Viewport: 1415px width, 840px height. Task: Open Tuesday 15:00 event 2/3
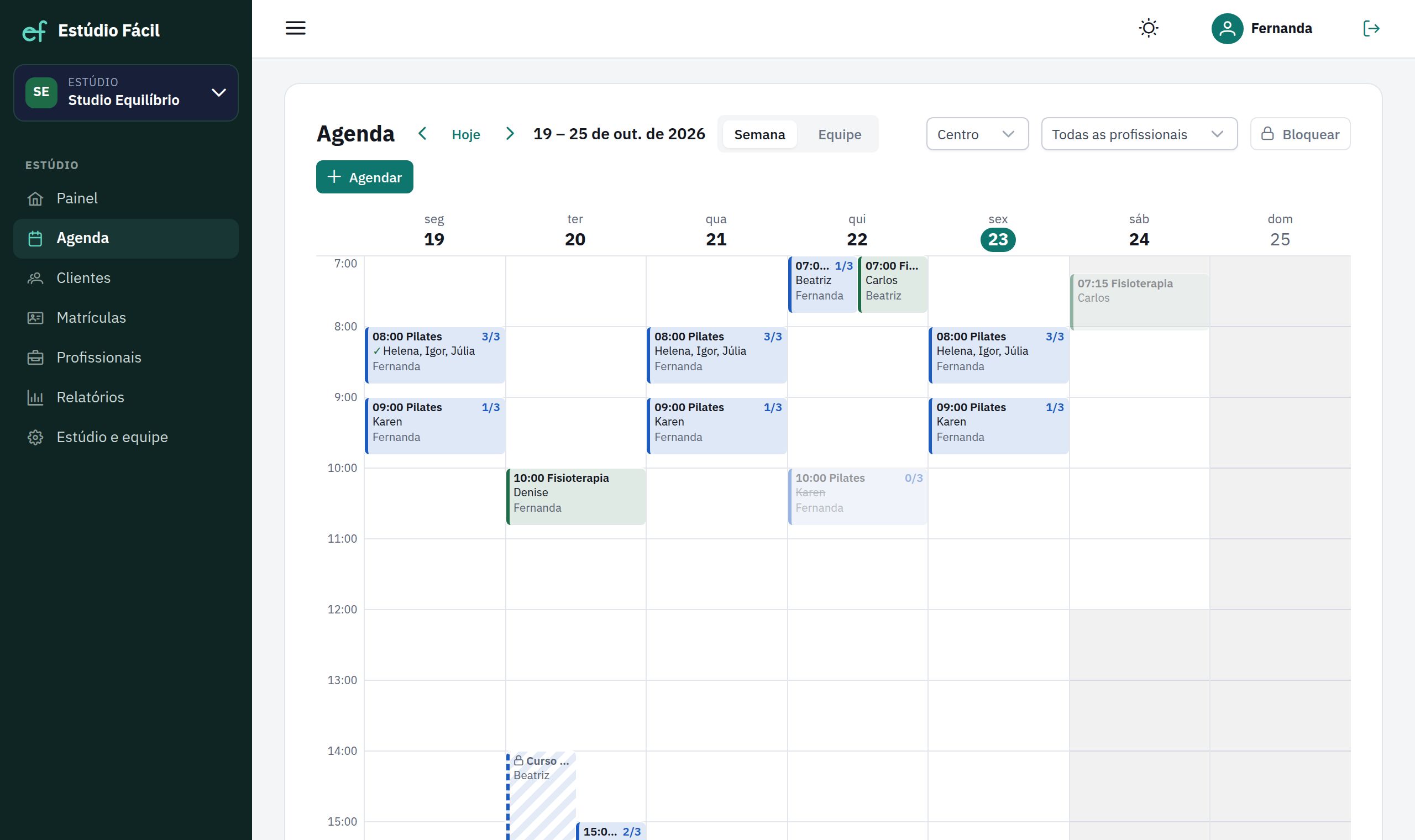[611, 831]
